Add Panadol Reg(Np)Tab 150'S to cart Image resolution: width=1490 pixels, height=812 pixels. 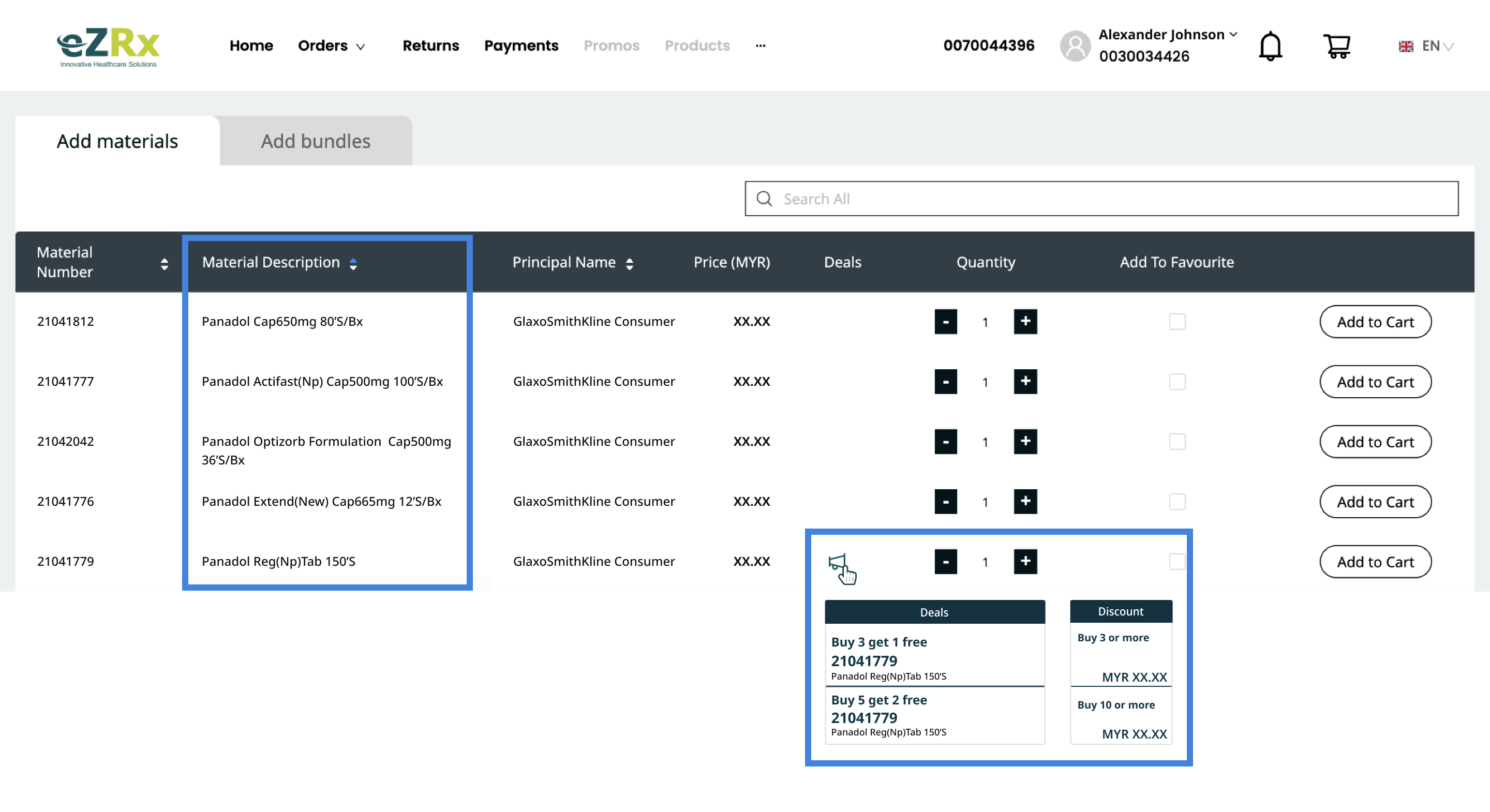click(1376, 562)
